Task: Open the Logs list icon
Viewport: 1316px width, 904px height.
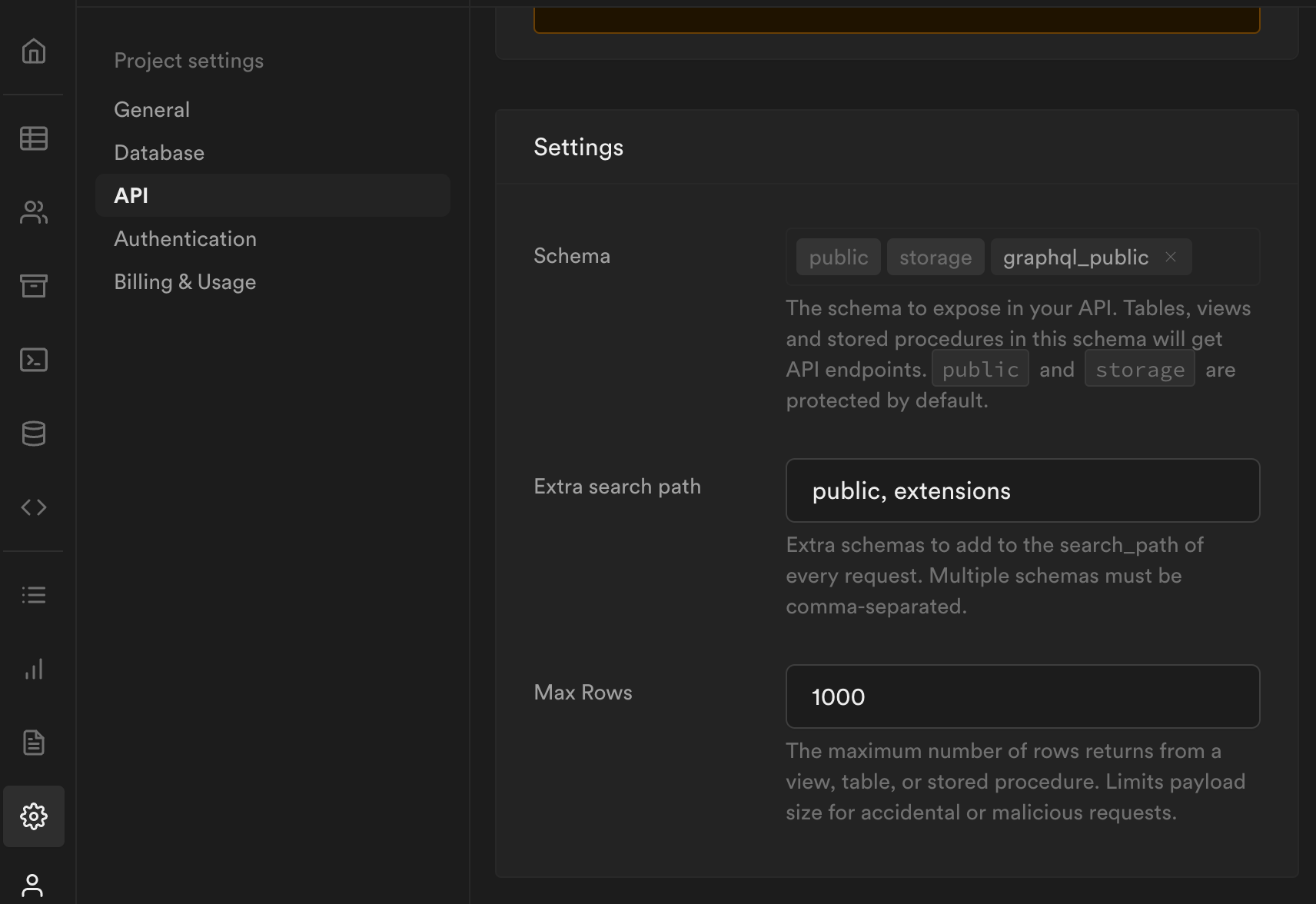Action: pyautogui.click(x=34, y=595)
